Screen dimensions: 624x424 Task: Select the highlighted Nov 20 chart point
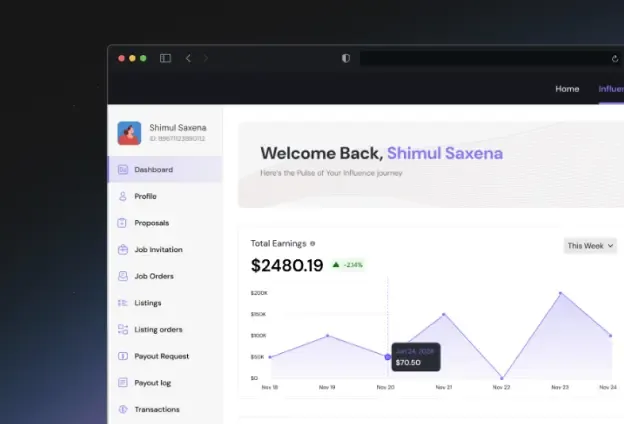[388, 357]
